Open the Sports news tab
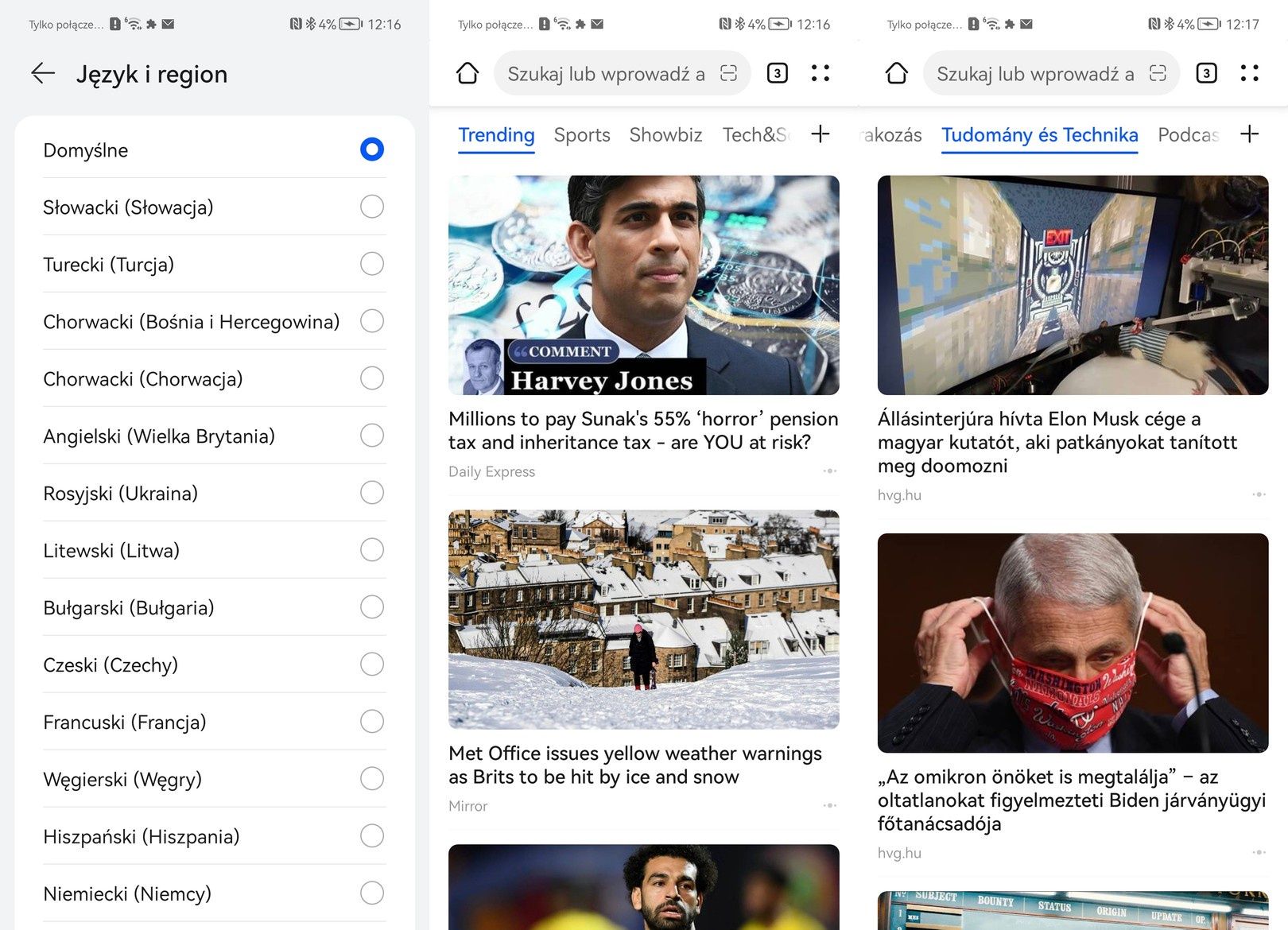 point(582,135)
